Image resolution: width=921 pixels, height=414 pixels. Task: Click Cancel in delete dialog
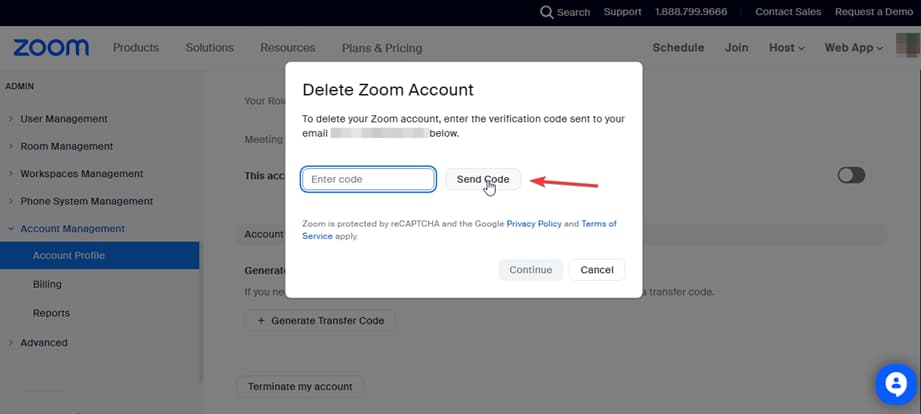coord(597,270)
